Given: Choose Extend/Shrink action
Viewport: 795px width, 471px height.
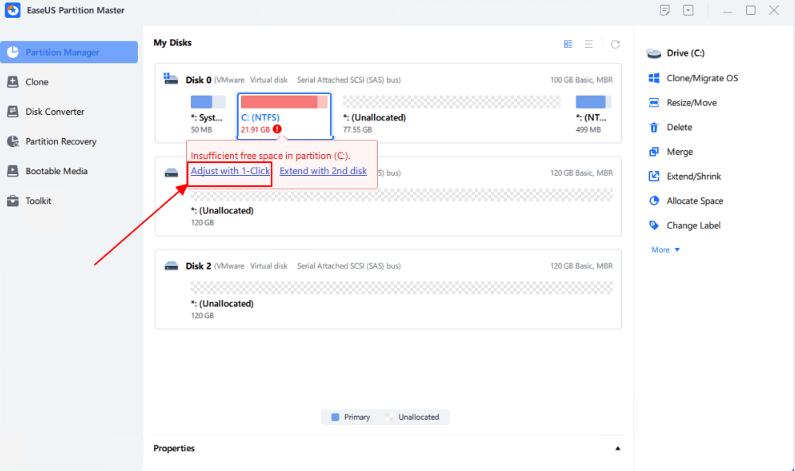Looking at the screenshot, I should [694, 176].
